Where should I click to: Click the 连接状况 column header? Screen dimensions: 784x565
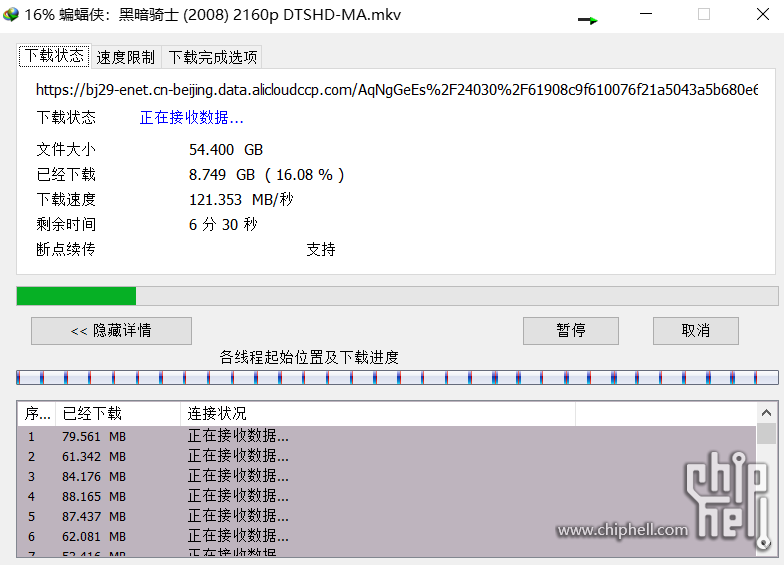coord(378,414)
